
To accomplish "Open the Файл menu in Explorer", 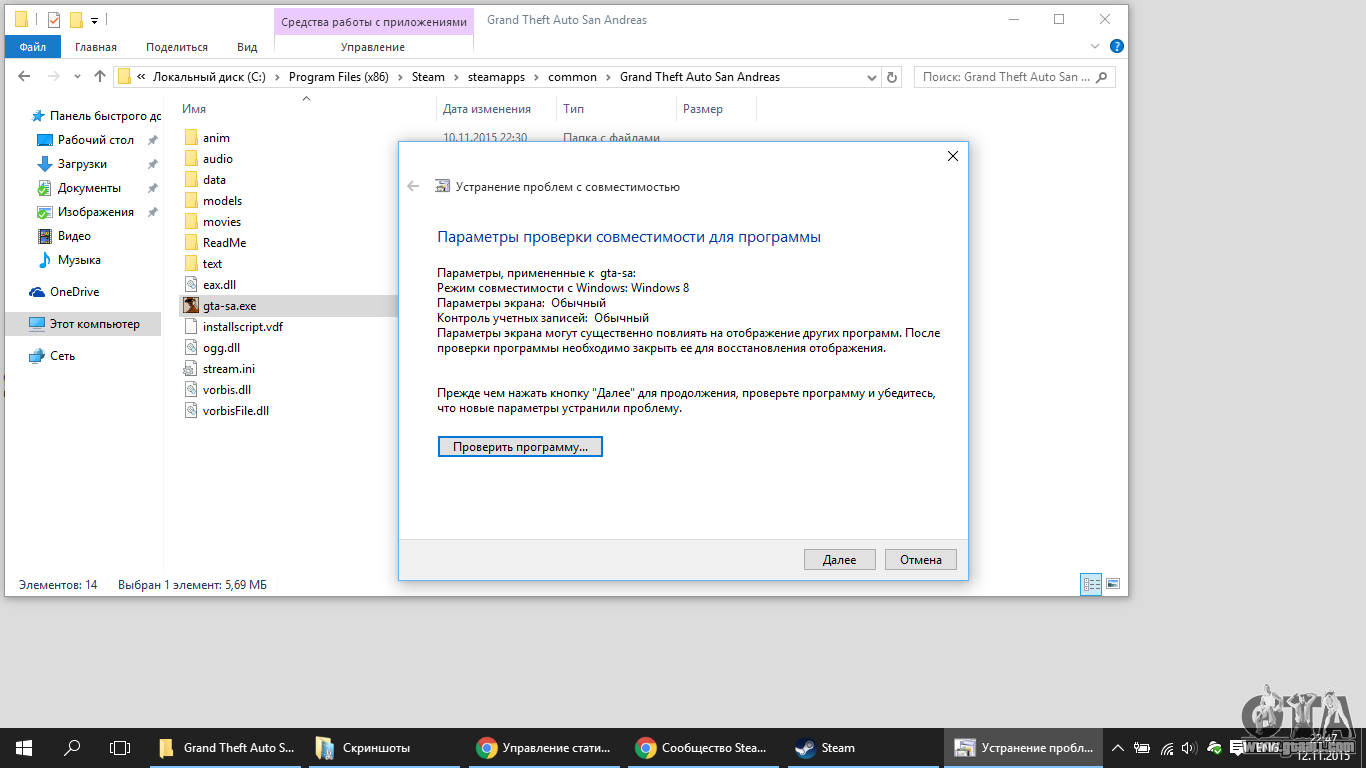I will pos(33,47).
